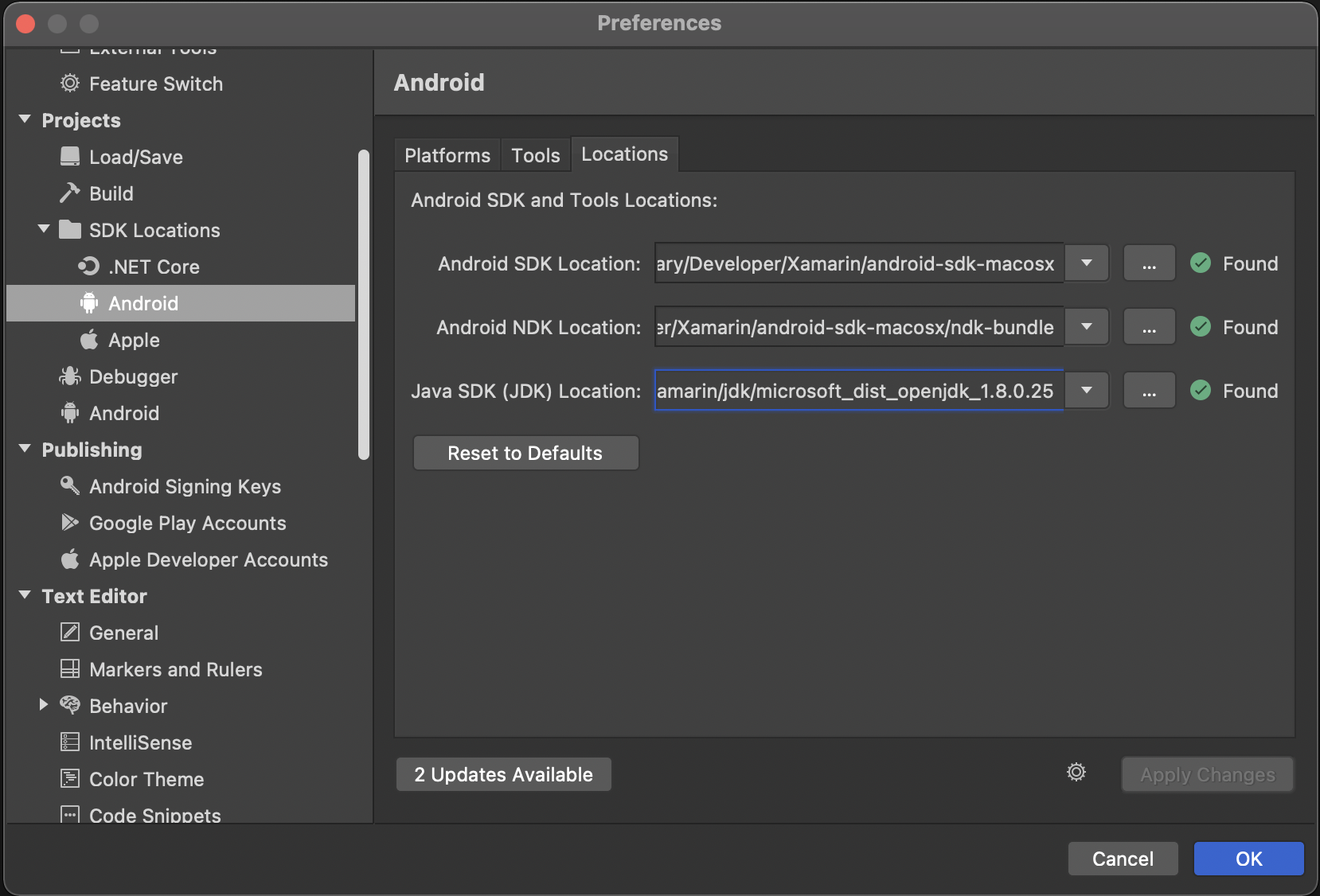The width and height of the screenshot is (1320, 896).
Task: Collapse the Projects section
Action: (25, 119)
